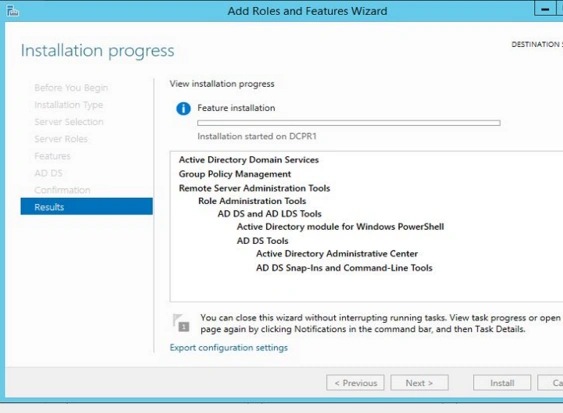Click Active Directory Domain Services entry
This screenshot has width=563, height=413.
(249, 160)
